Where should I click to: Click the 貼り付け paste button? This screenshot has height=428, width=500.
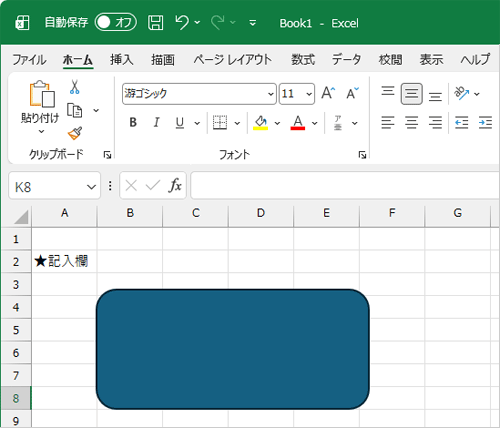[x=40, y=107]
